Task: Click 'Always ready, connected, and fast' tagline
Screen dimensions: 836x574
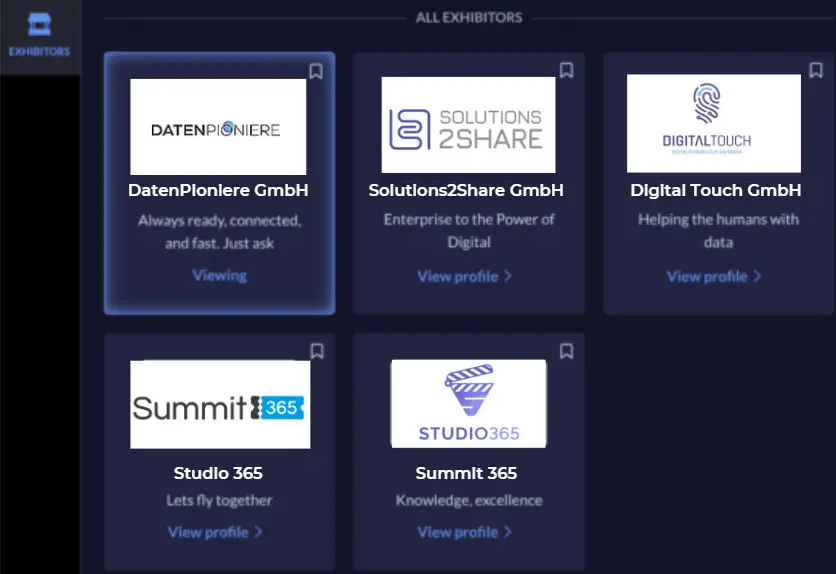Action: (220, 232)
